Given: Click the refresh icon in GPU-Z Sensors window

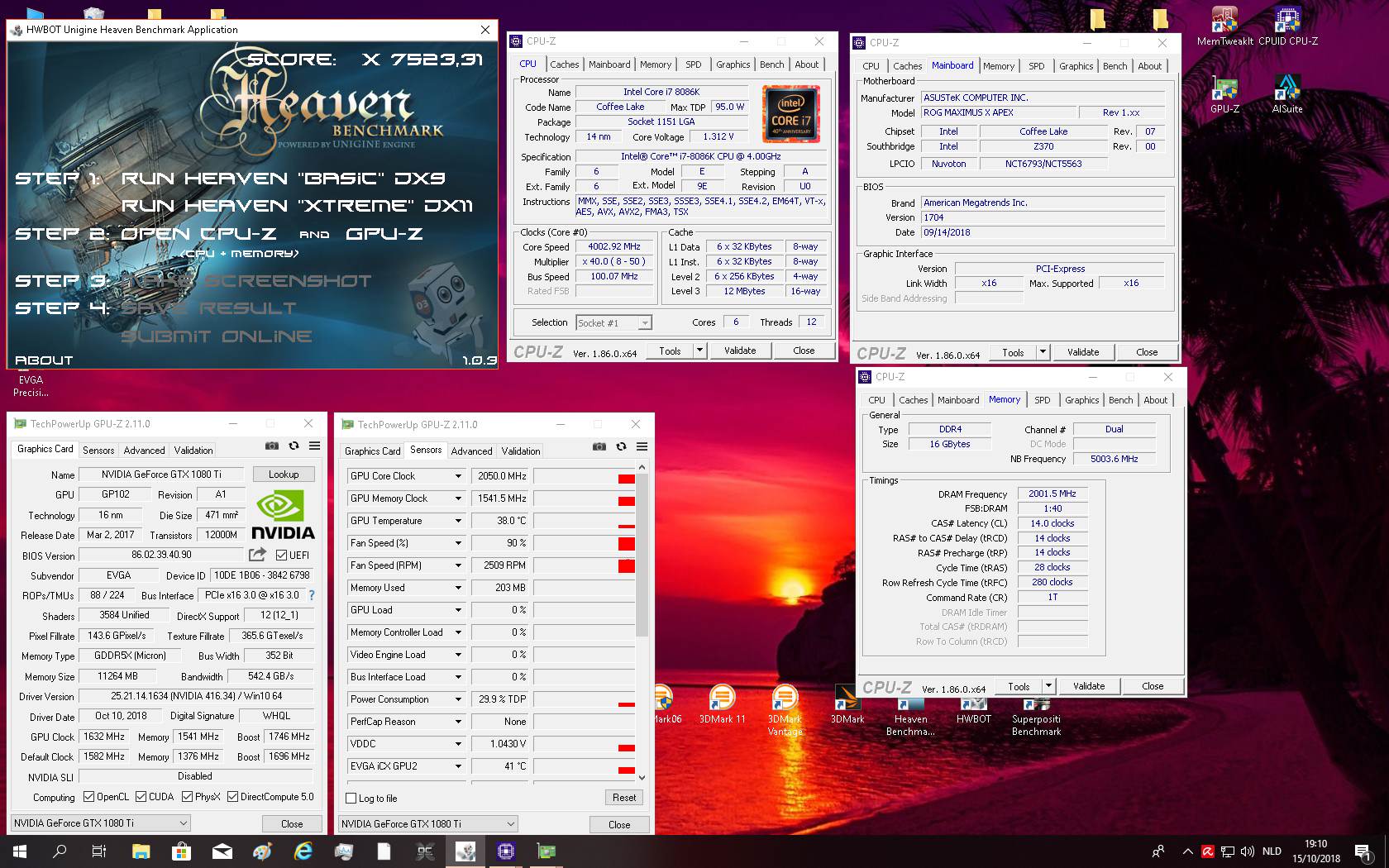Looking at the screenshot, I should tap(621, 447).
